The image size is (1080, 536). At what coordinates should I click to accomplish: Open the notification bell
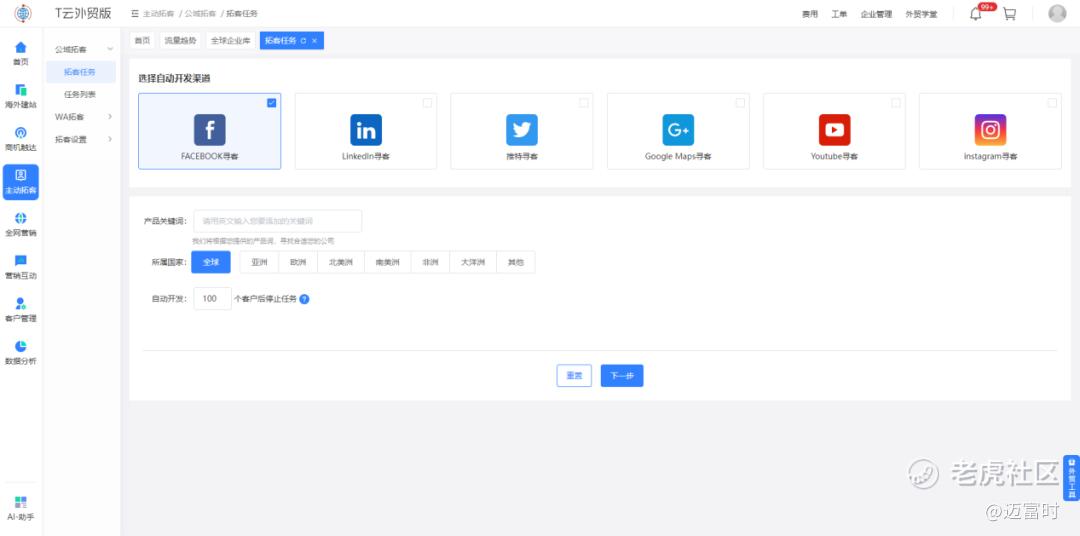pos(975,14)
